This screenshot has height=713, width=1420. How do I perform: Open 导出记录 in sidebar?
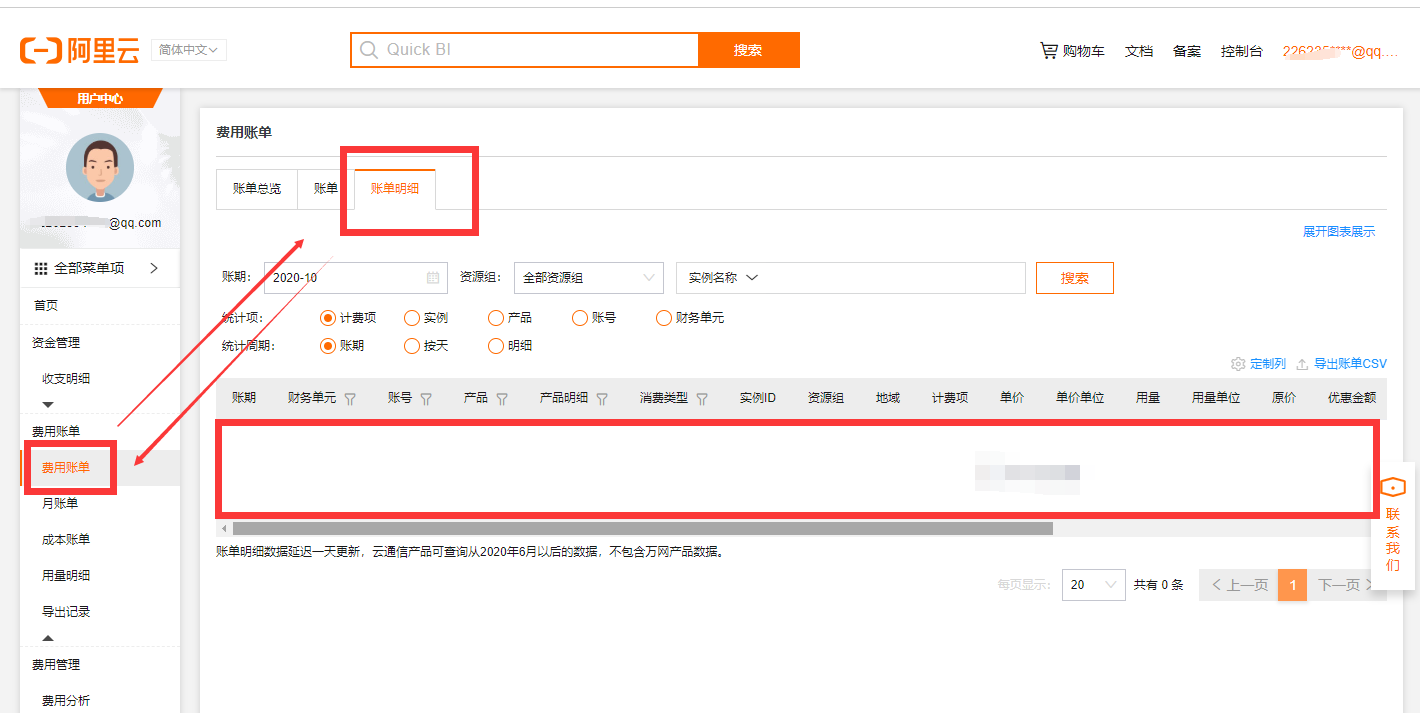coord(66,612)
